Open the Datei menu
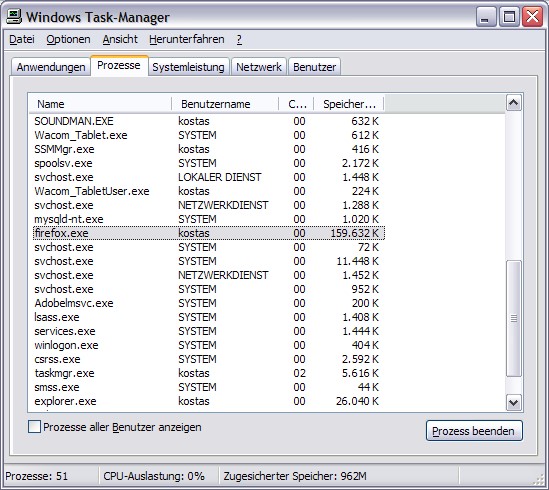 coord(22,39)
